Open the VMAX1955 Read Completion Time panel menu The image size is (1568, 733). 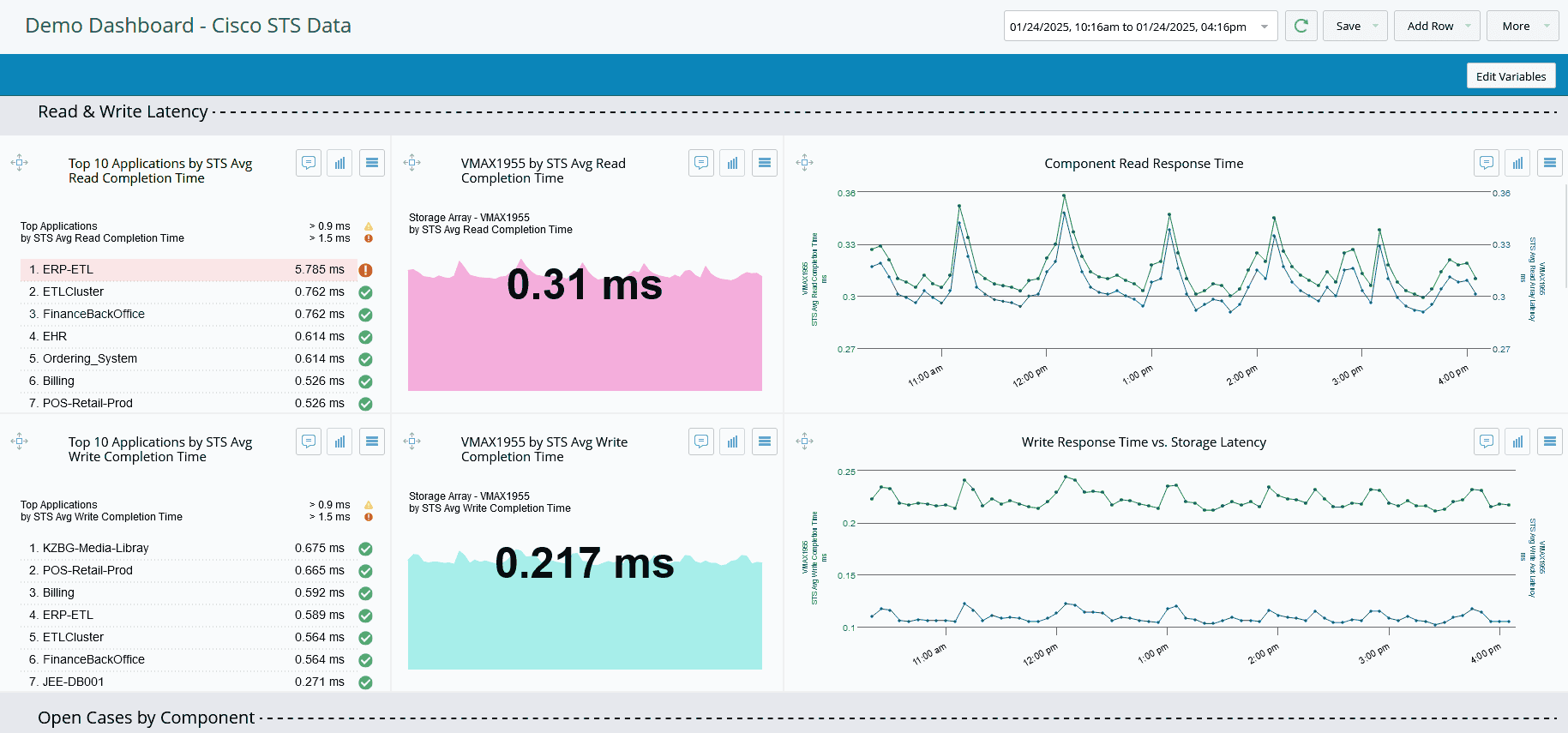pos(765,163)
